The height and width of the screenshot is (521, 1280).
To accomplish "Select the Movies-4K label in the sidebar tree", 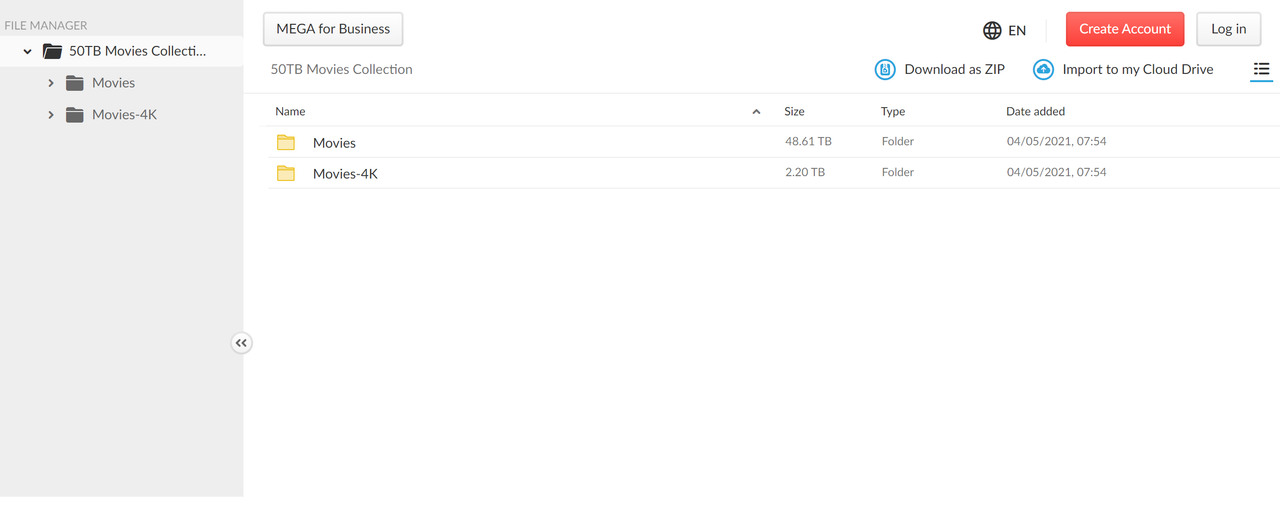I will [x=124, y=115].
